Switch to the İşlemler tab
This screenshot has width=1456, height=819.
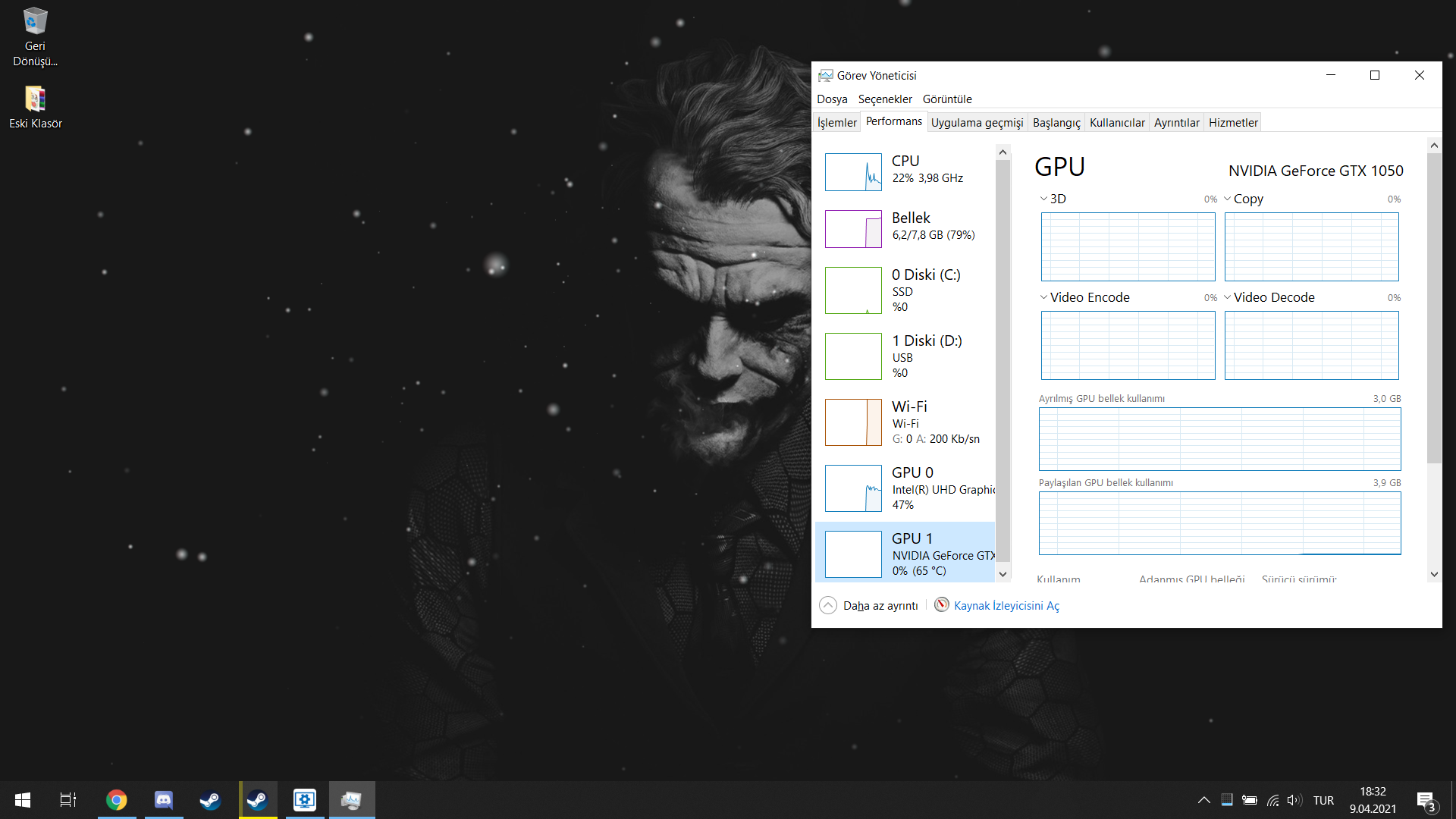tap(836, 123)
